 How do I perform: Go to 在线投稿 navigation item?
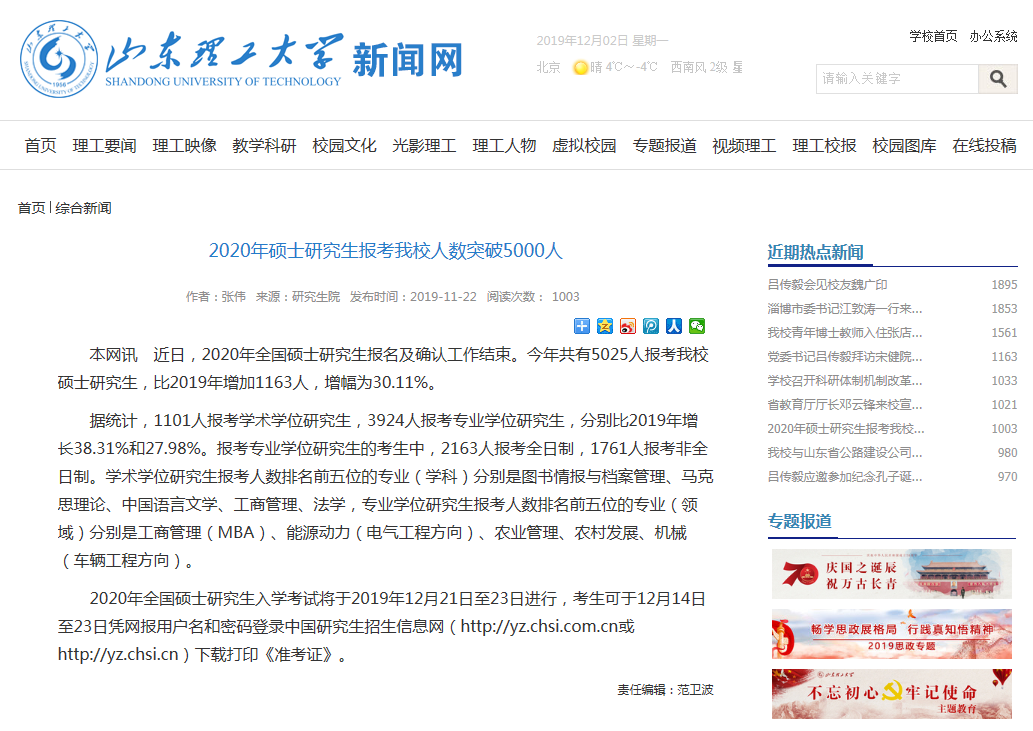point(984,146)
